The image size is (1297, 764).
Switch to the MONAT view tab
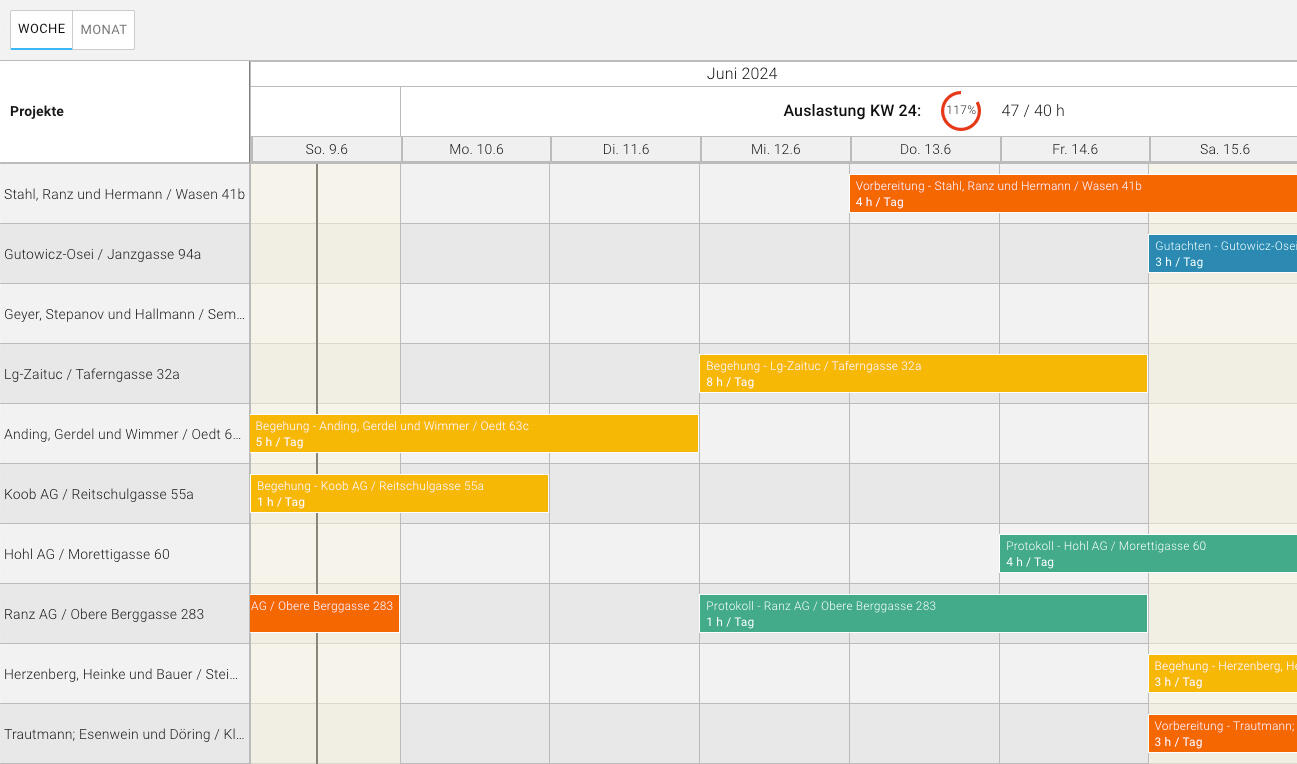[104, 30]
